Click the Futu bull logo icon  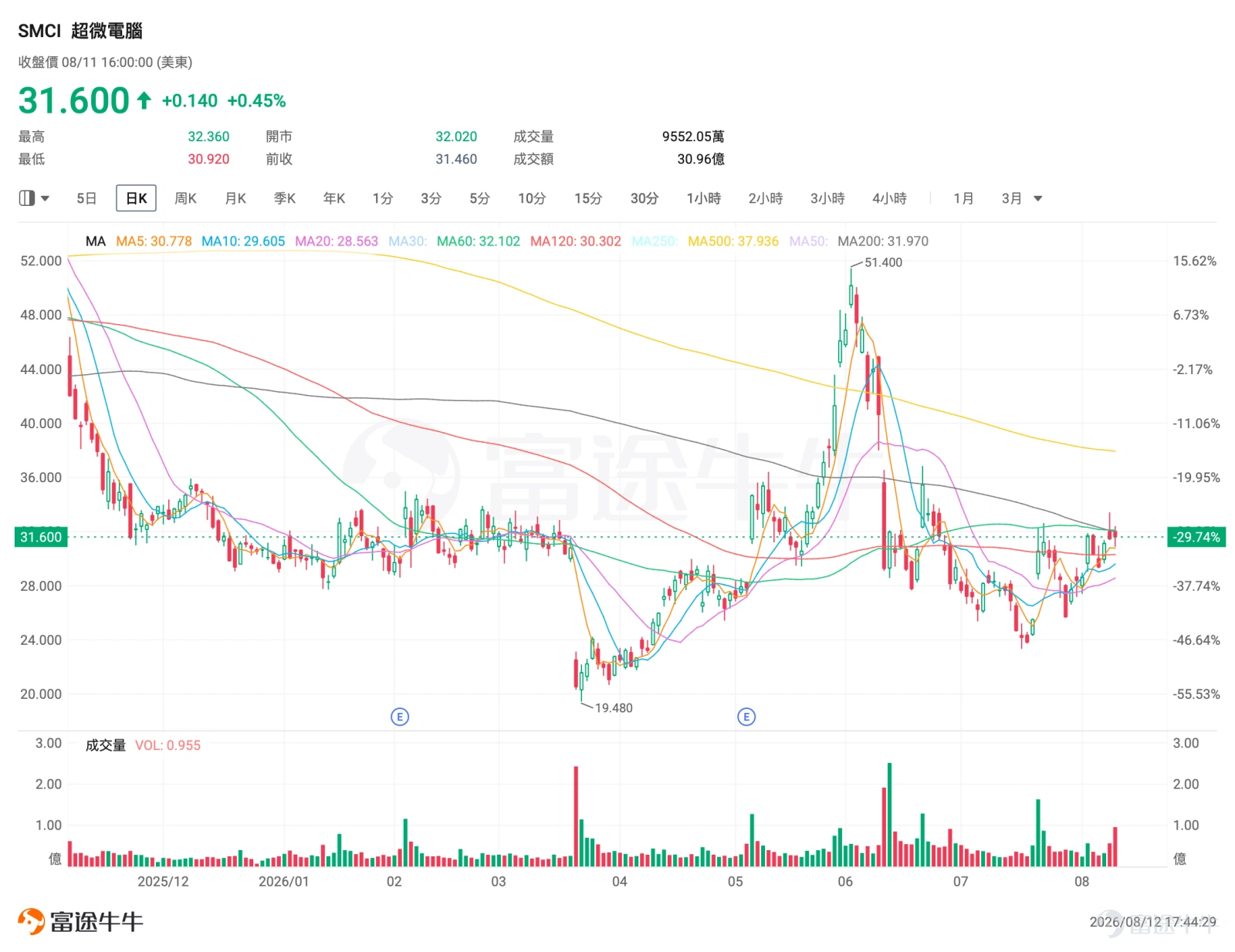(x=32, y=921)
